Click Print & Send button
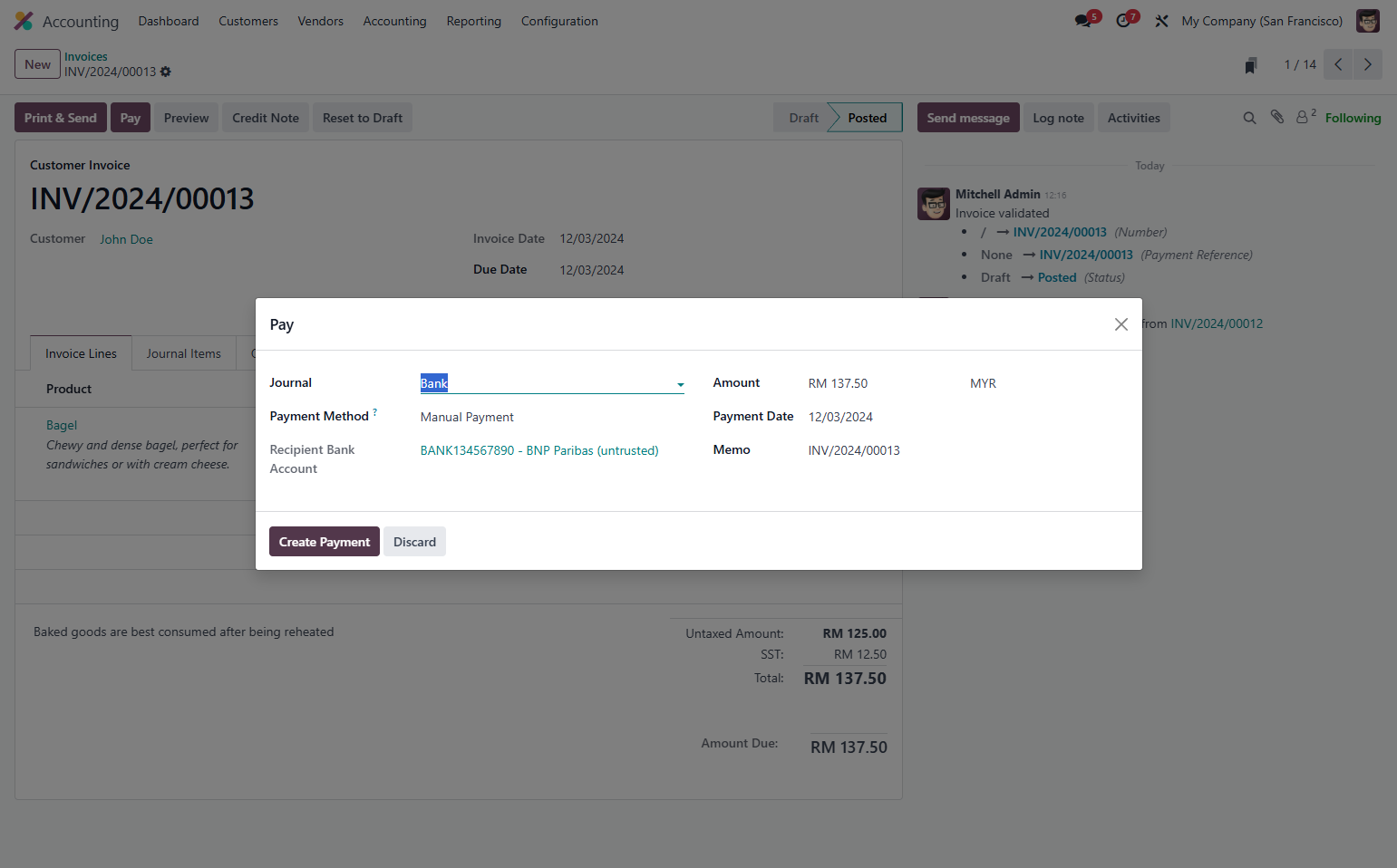 61,118
